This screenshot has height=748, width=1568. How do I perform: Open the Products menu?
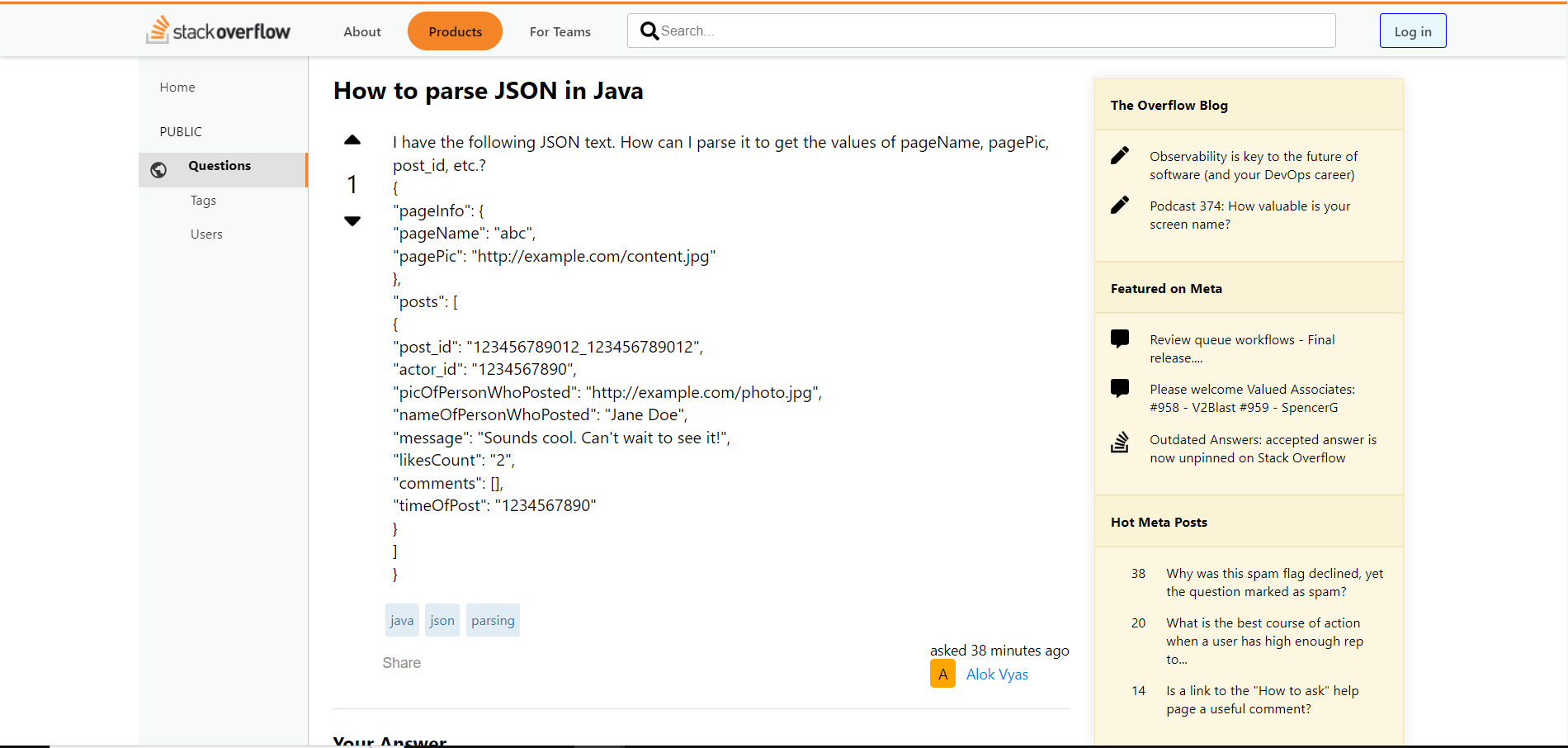pyautogui.click(x=455, y=31)
